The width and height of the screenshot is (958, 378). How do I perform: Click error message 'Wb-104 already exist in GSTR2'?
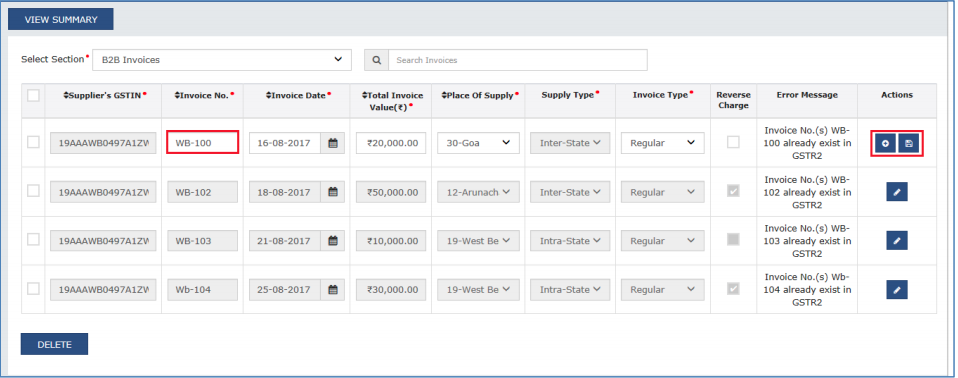pyautogui.click(x=807, y=290)
